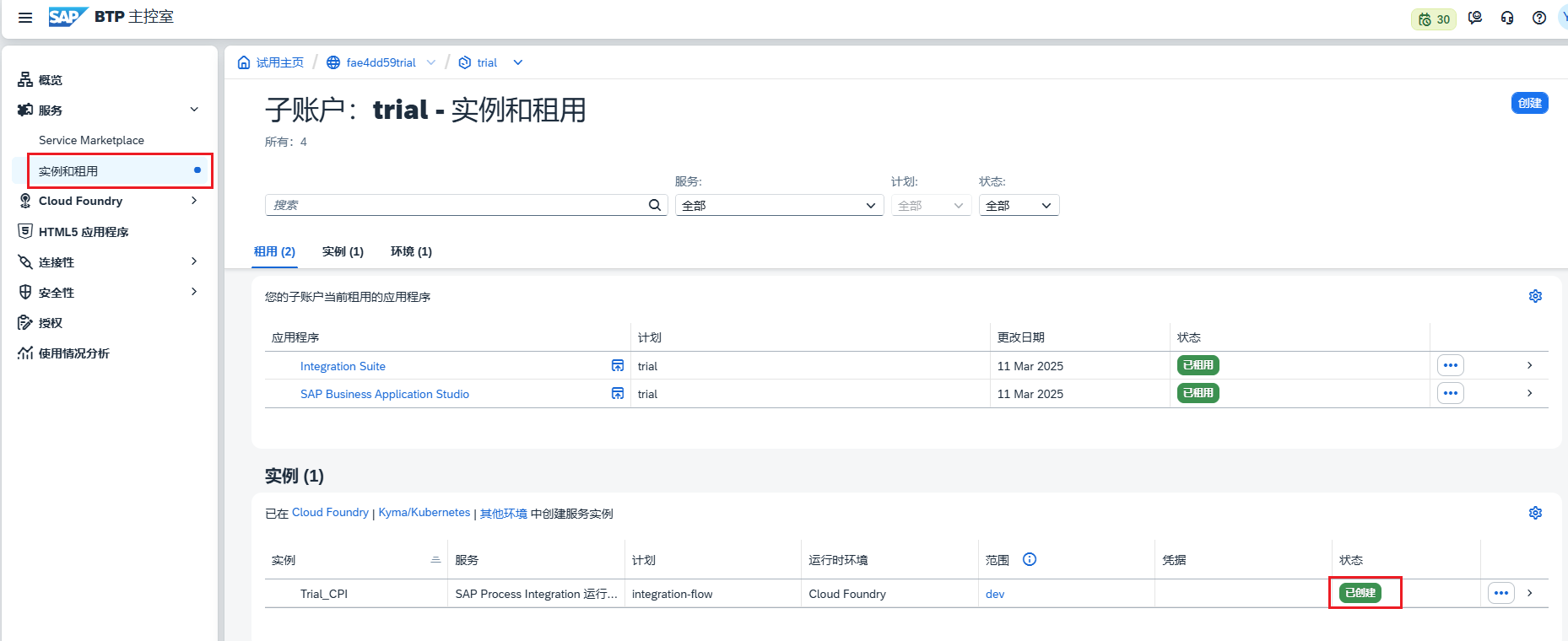The height and width of the screenshot is (641, 1568).
Task: Click the Integration Suite go-to-application icon
Action: (618, 365)
